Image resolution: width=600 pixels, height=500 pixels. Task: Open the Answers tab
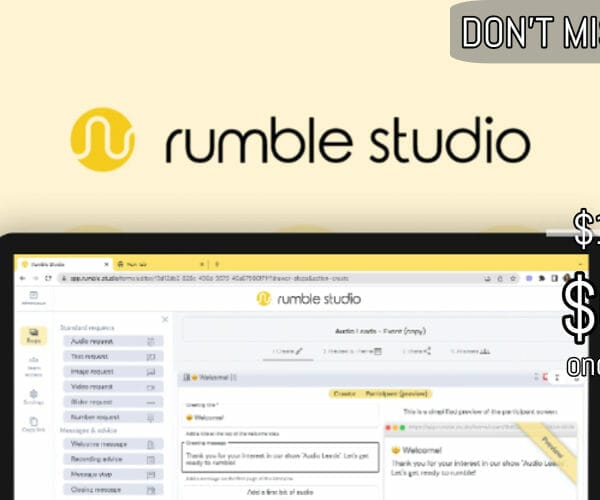pyautogui.click(x=472, y=351)
